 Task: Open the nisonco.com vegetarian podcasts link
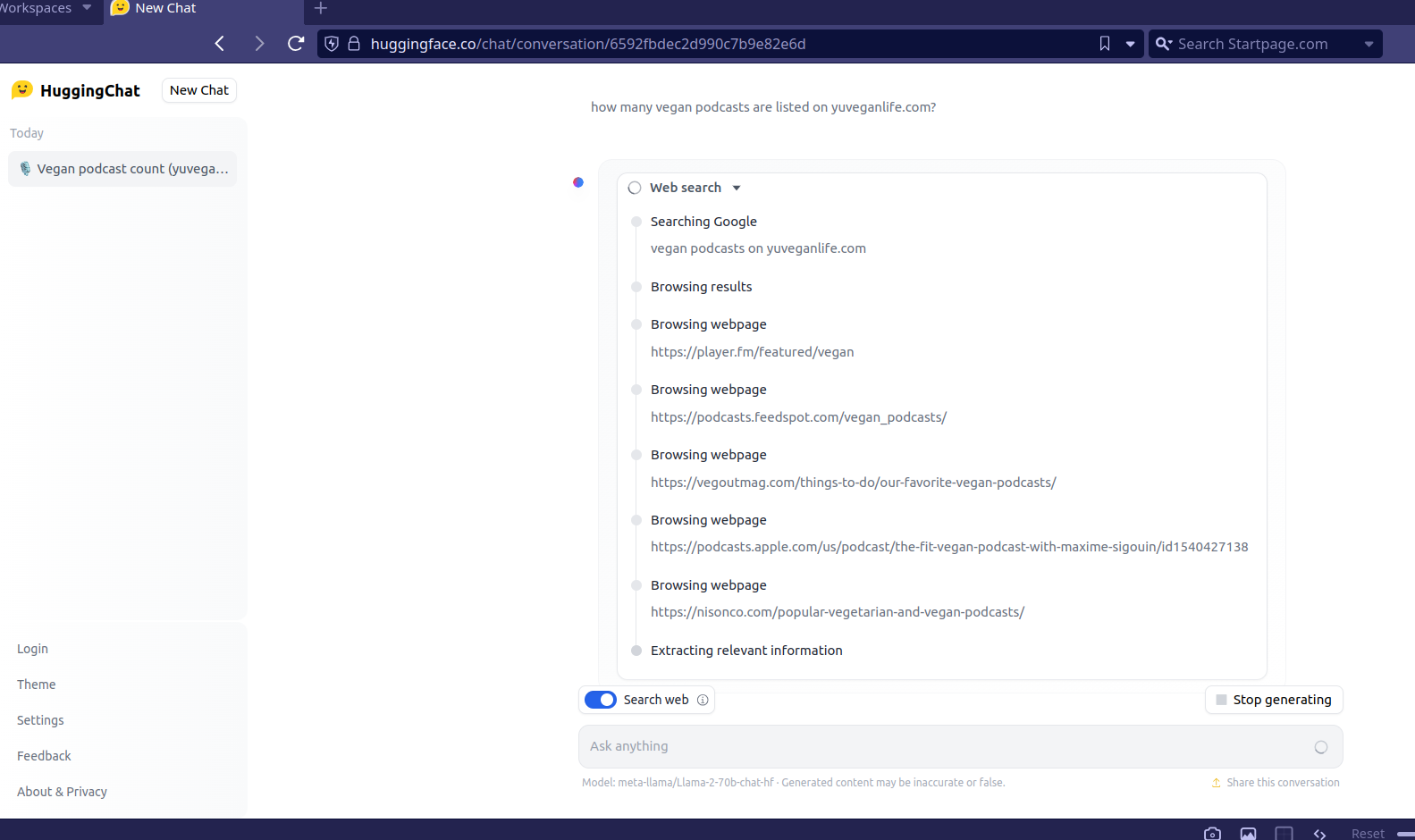(837, 612)
